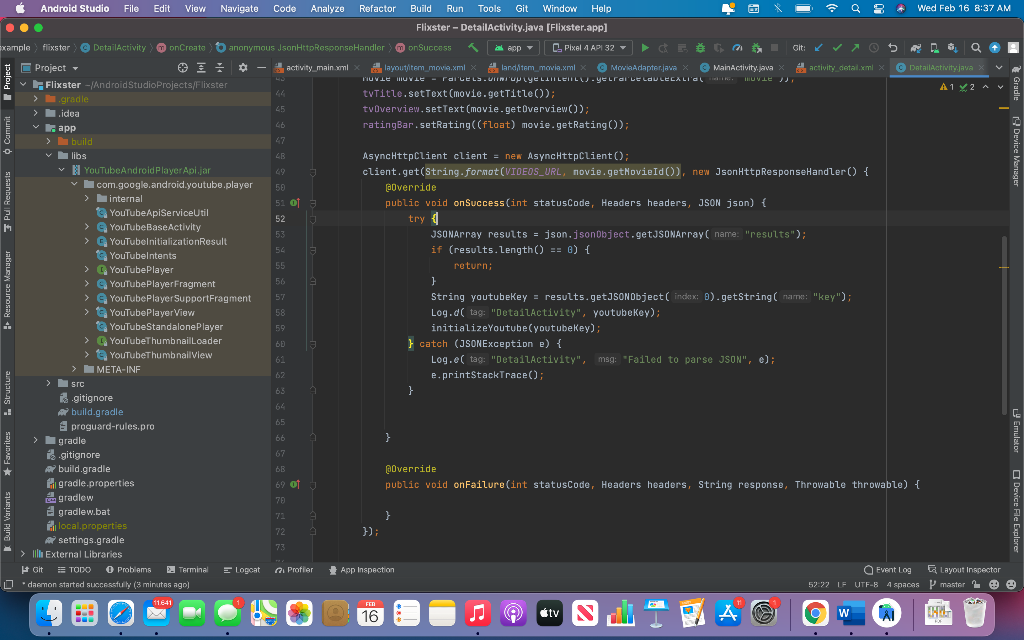Open the Project view selector dropdown
The height and width of the screenshot is (640, 1024).
click(50, 68)
